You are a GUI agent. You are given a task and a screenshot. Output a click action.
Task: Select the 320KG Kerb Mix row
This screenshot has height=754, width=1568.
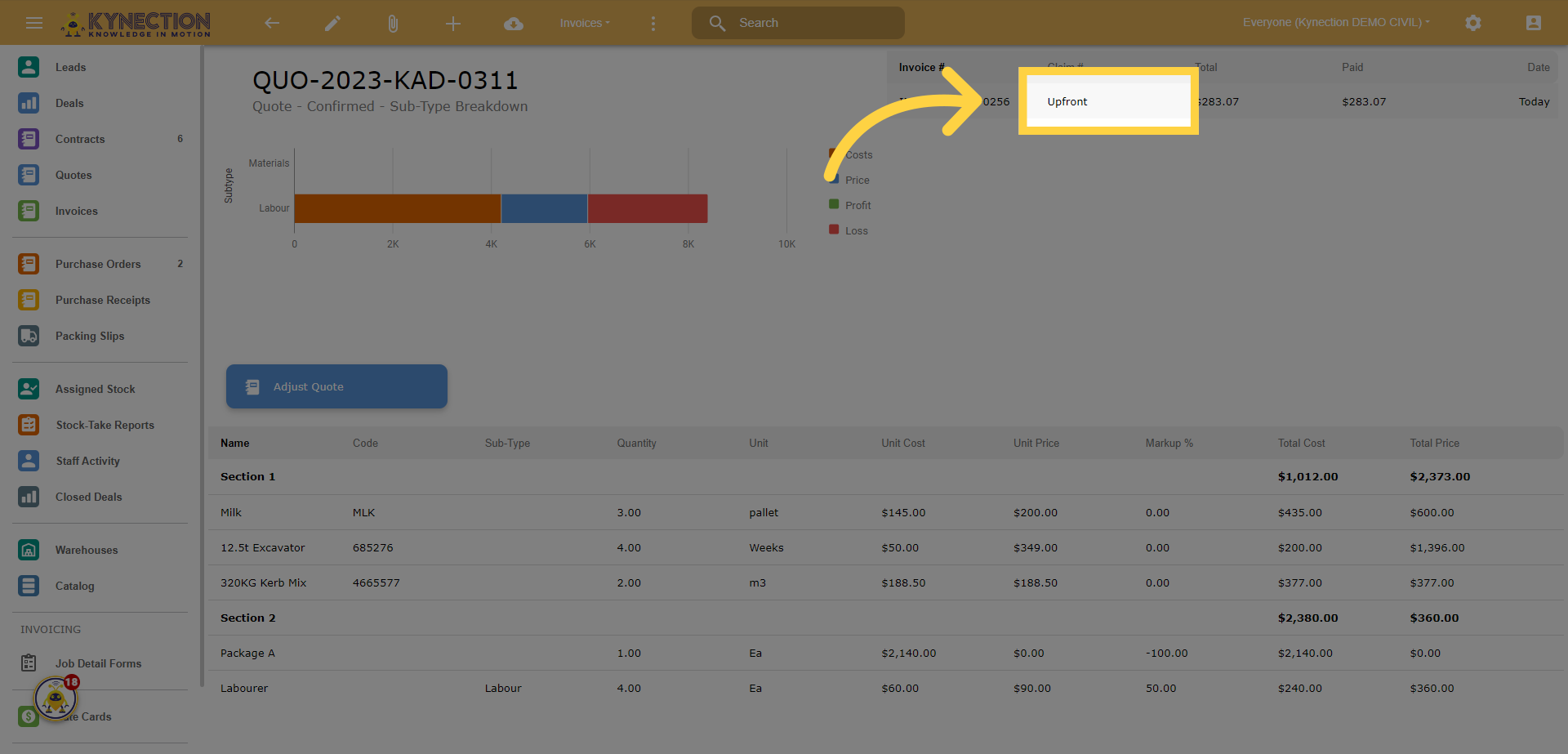[886, 582]
